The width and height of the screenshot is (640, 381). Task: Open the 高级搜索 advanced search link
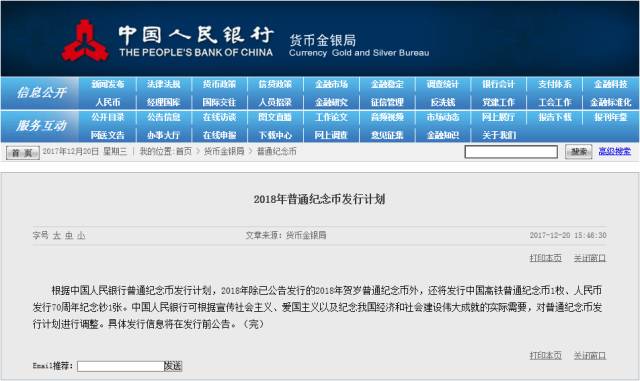pyautogui.click(x=614, y=152)
